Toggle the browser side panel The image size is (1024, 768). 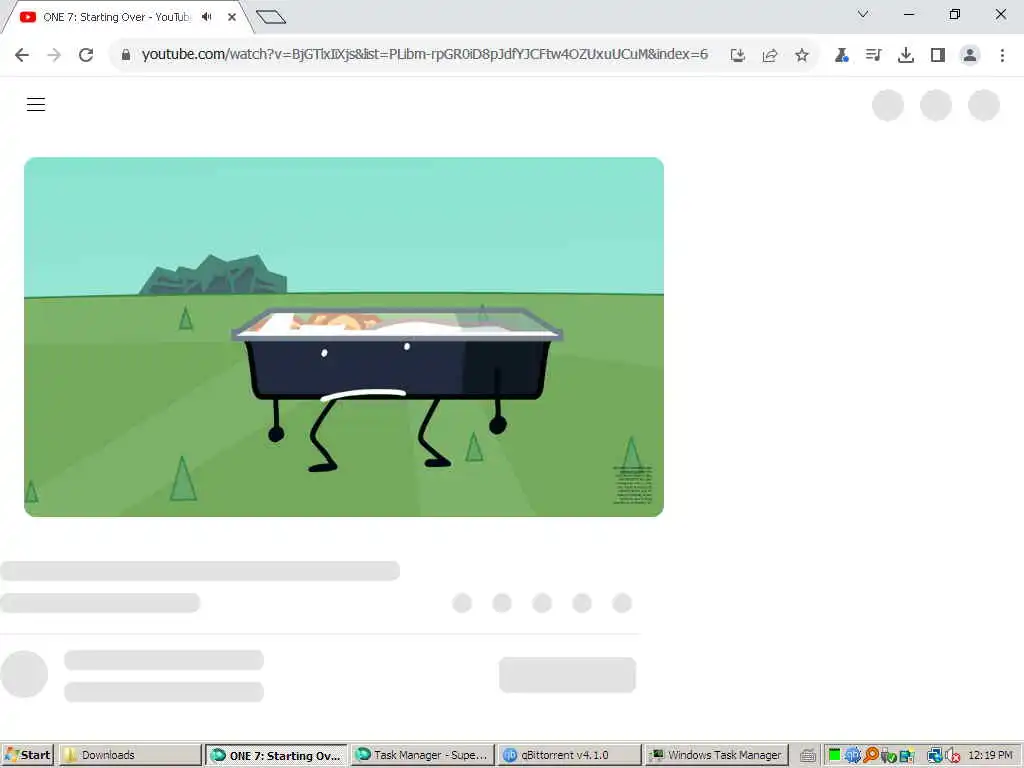pyautogui.click(x=938, y=56)
